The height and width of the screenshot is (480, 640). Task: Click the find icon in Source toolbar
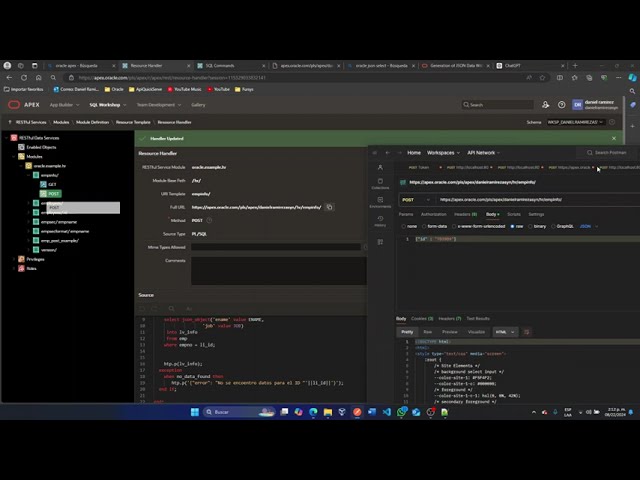[171, 309]
